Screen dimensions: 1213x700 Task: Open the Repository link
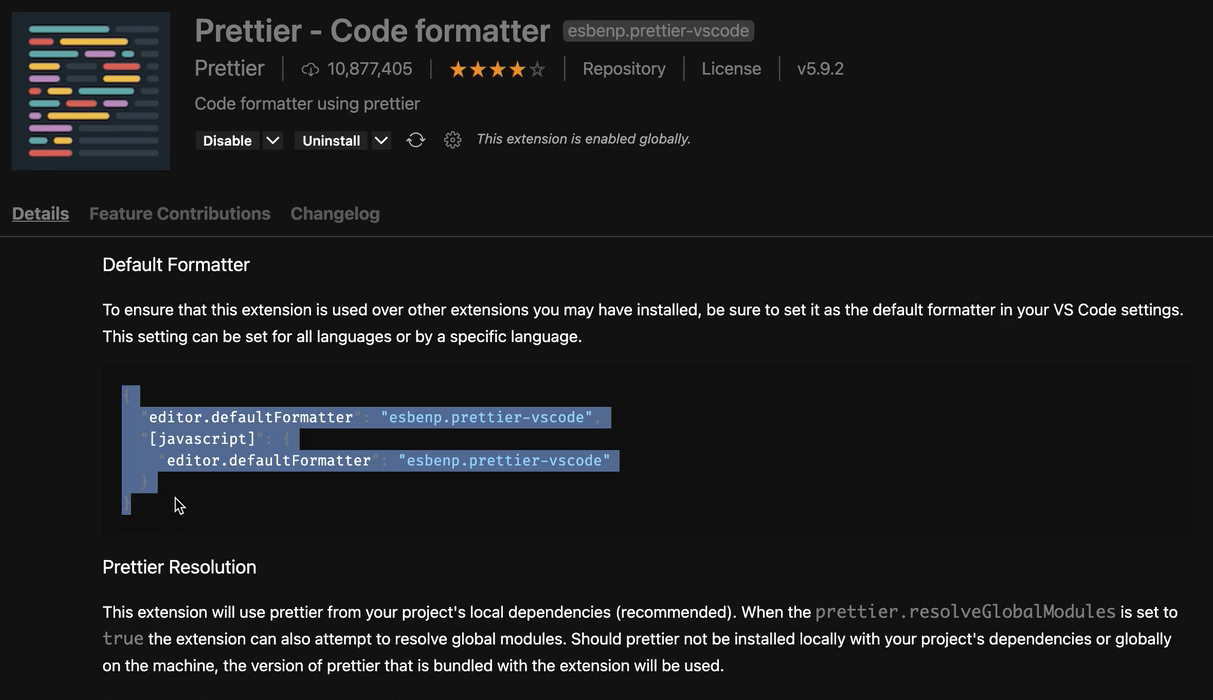pyautogui.click(x=624, y=69)
